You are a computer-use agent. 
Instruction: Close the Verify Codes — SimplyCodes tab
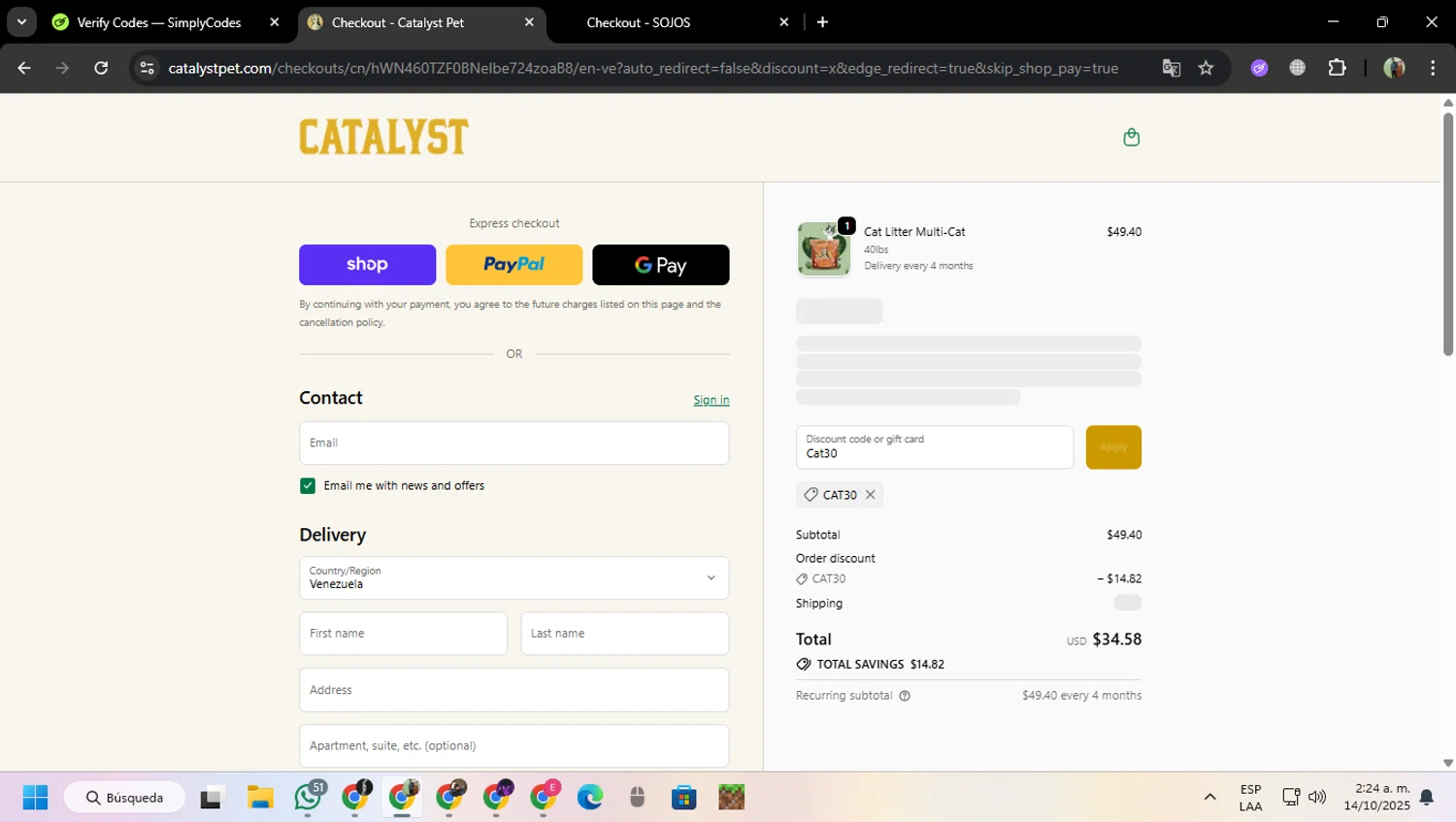coord(275,22)
